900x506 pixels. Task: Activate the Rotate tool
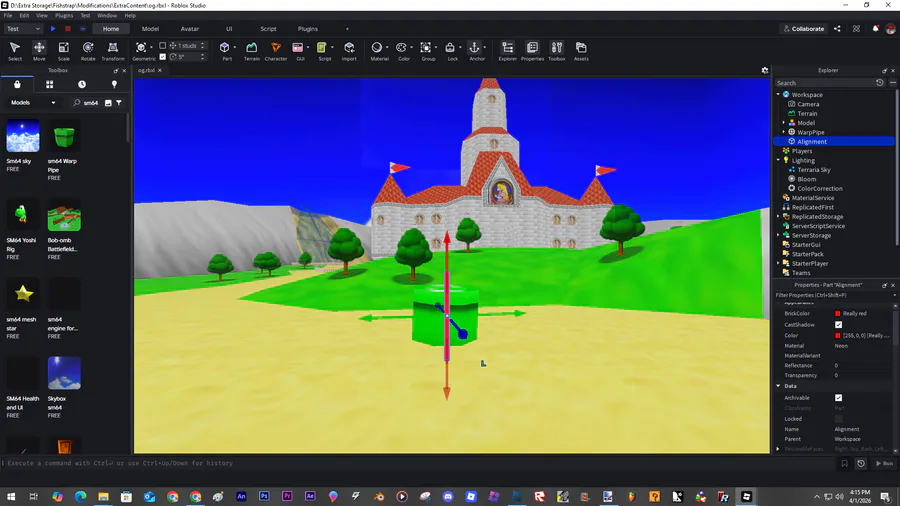point(88,50)
